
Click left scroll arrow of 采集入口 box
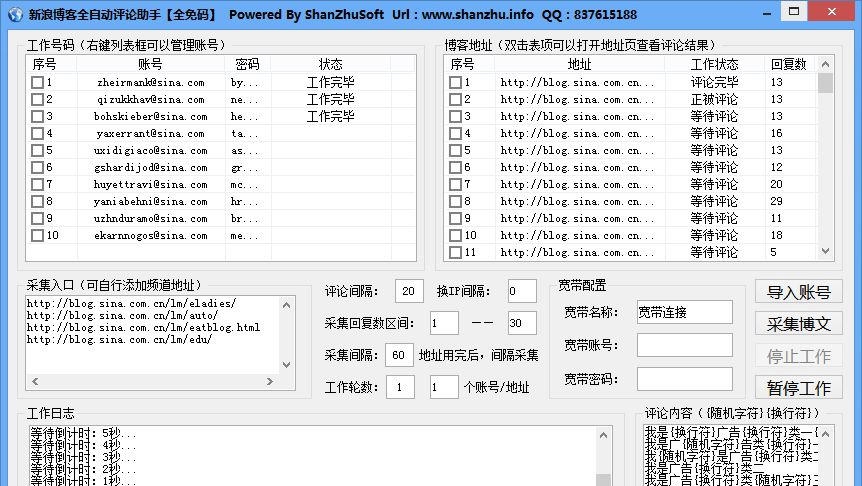36,381
